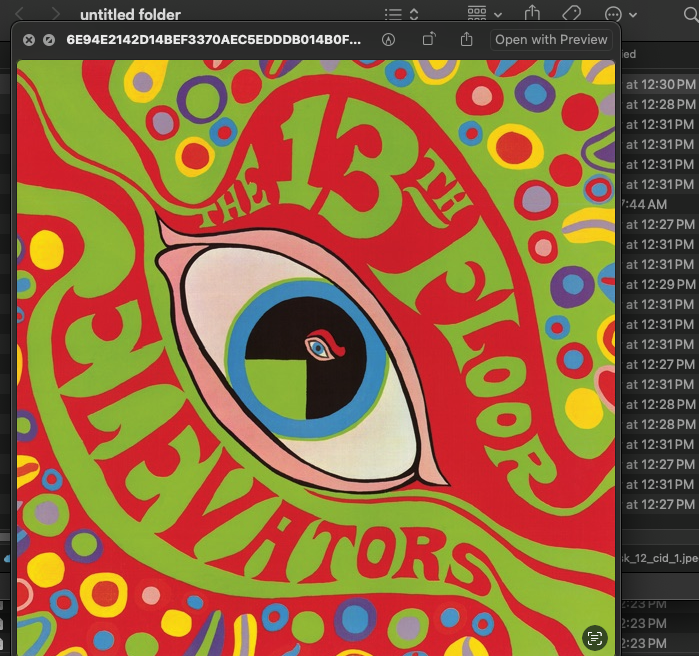
Task: Click the Markup pen icon in Quick Look
Action: [388, 40]
